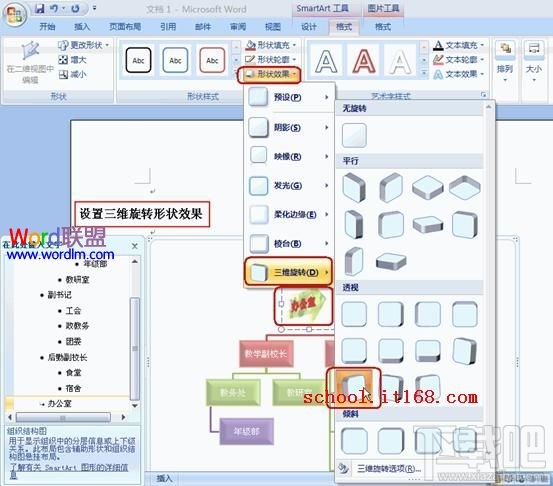Undo last action in Quick Access toolbar
The image size is (553, 486).
pos(54,8)
